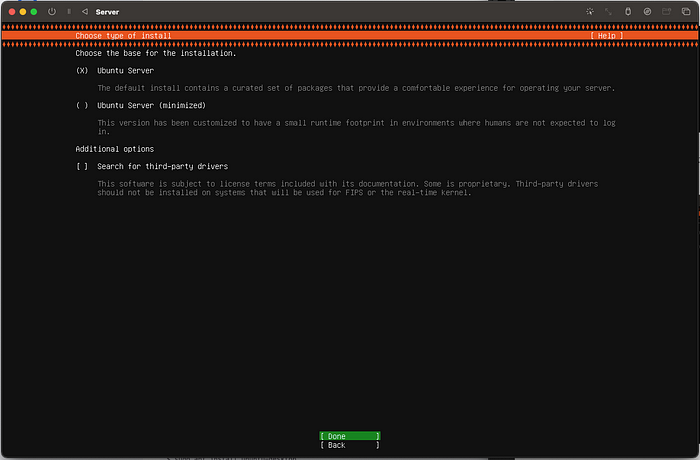This screenshot has width=700, height=460.
Task: Select the Ubuntu Server (minimized) radio option
Action: (82, 105)
